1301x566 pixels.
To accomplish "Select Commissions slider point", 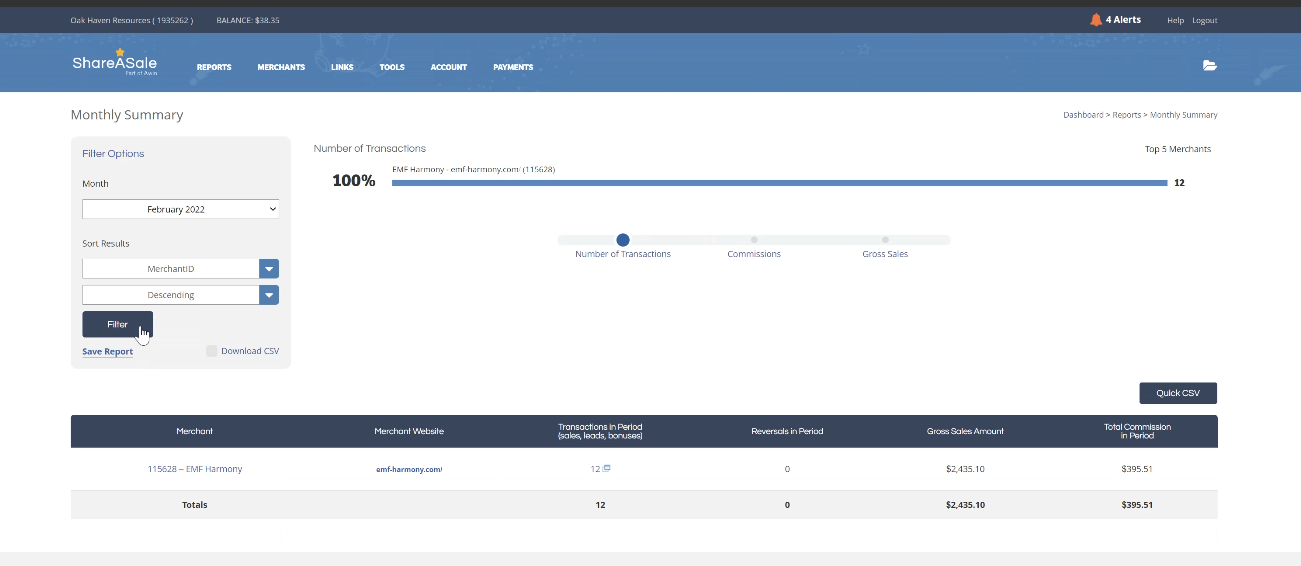I will coord(754,240).
